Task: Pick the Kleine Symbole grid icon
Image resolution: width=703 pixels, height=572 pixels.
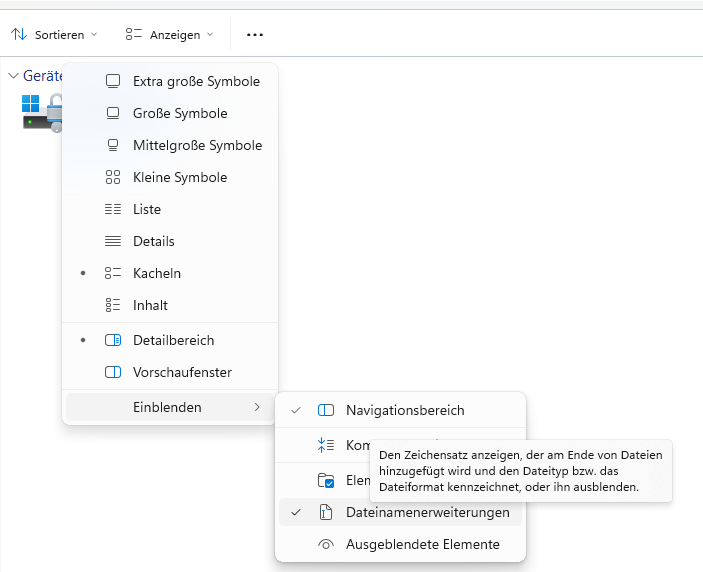Action: click(113, 177)
